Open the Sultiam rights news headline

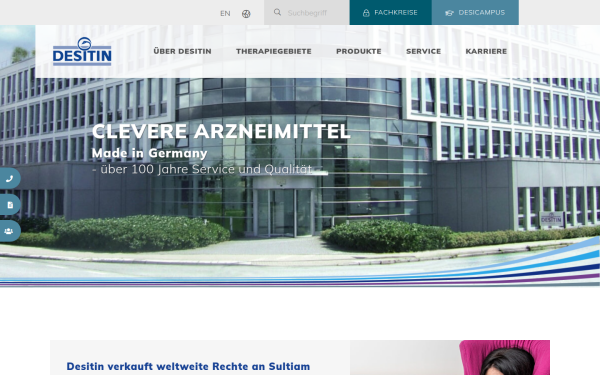tap(188, 366)
